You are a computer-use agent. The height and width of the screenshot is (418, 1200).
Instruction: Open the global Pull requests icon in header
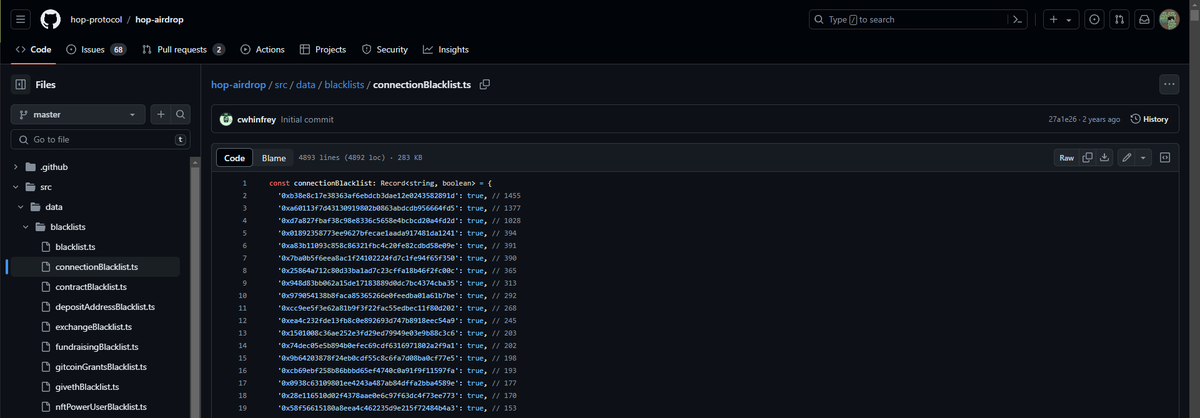[x=1120, y=19]
